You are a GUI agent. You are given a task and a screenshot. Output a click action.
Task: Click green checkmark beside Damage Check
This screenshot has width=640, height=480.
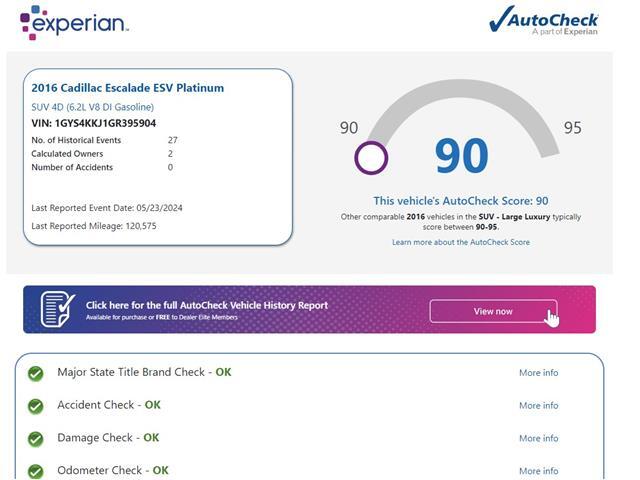pos(36,439)
